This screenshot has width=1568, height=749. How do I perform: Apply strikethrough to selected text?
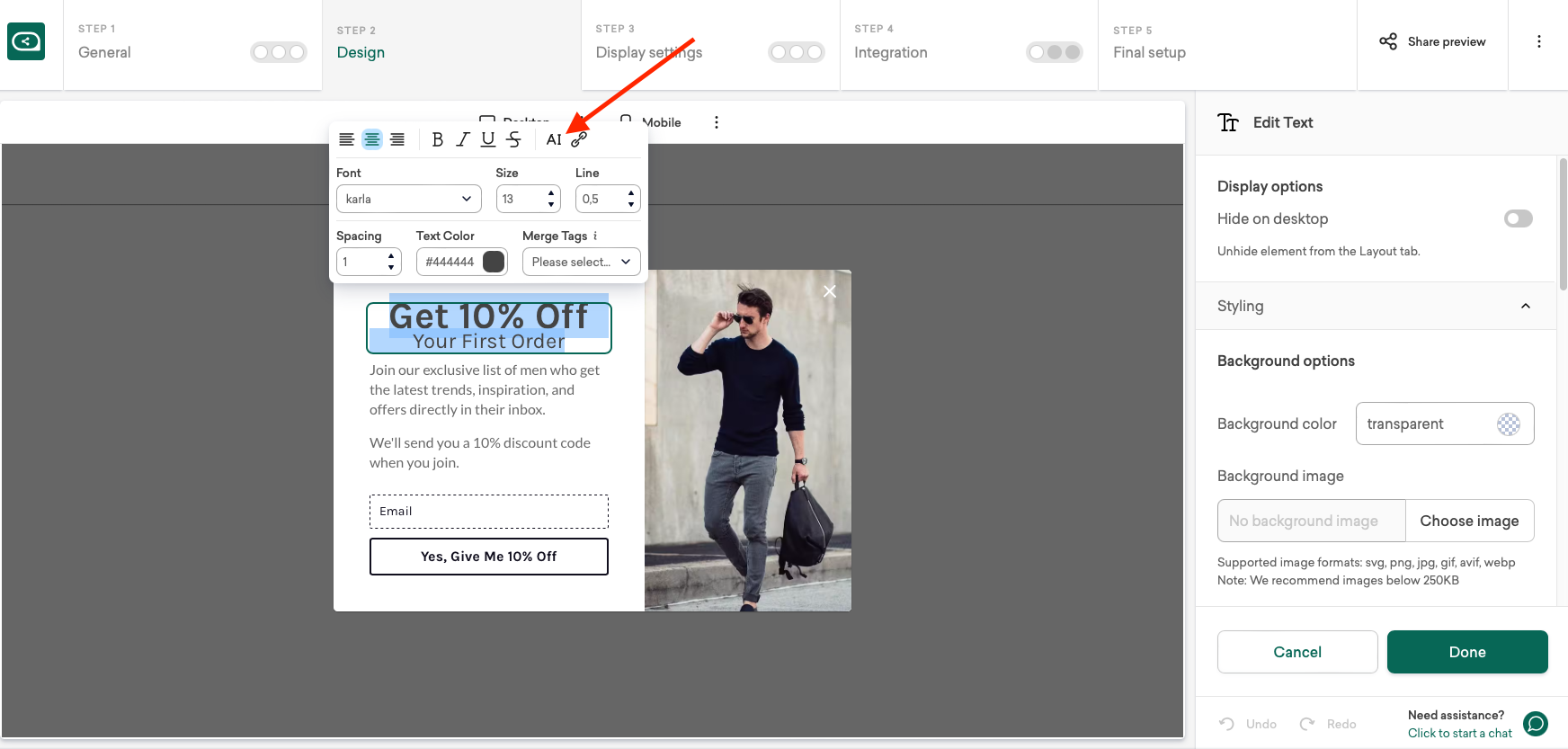513,139
